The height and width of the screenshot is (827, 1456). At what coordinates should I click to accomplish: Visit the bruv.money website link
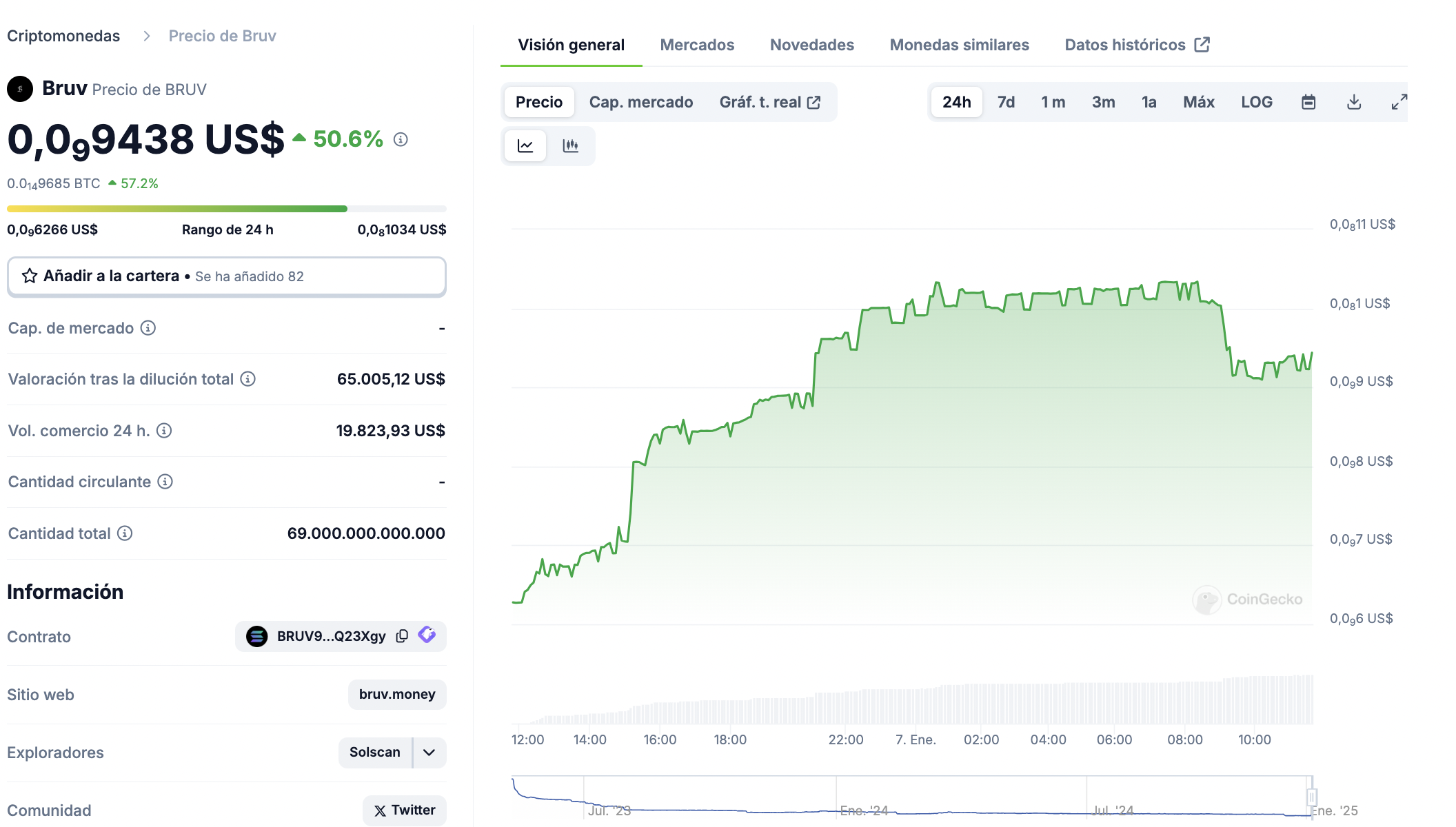397,694
